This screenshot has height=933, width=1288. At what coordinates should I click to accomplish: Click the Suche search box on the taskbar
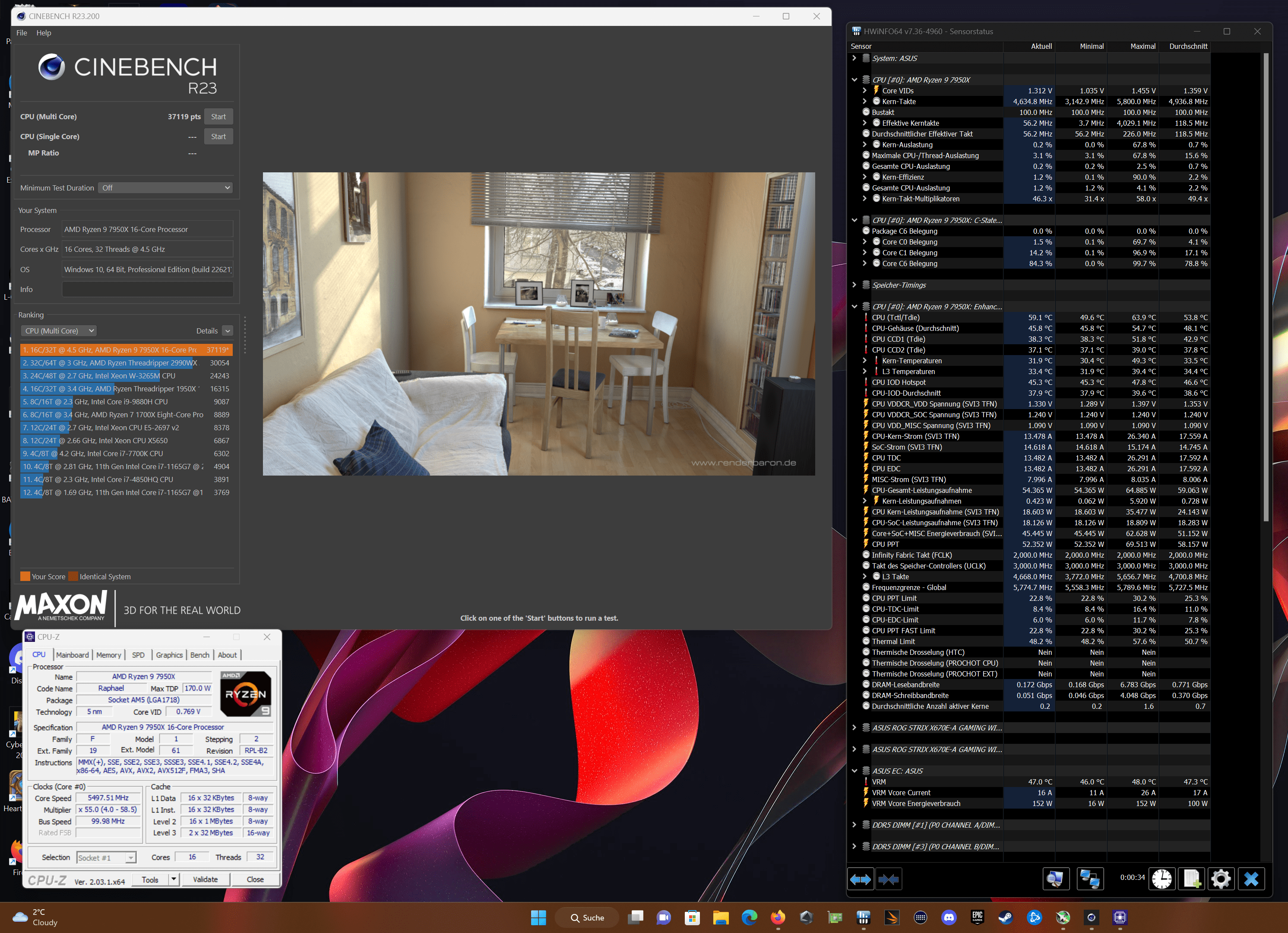pos(588,917)
